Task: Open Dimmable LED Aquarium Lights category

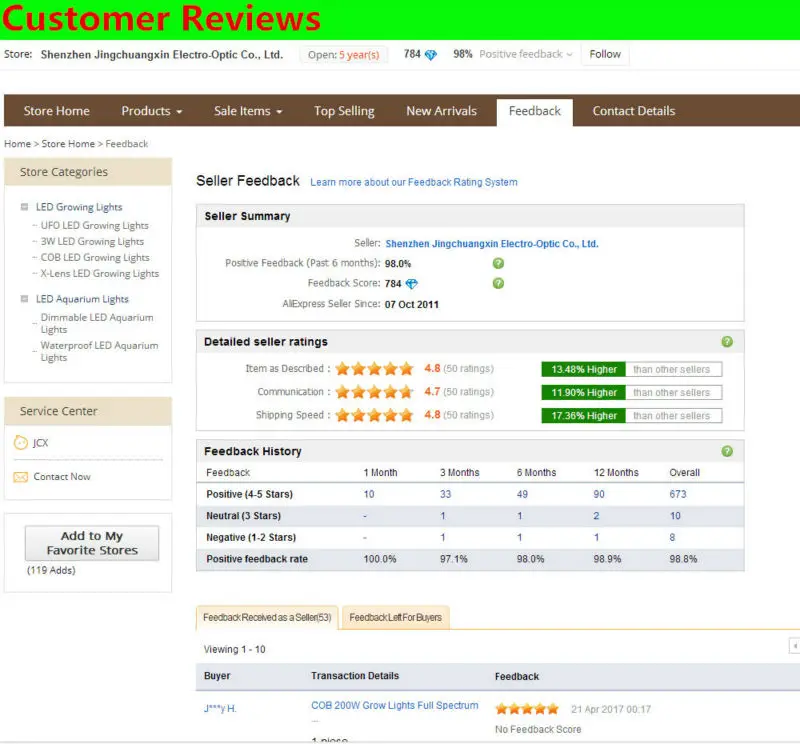Action: (97, 323)
